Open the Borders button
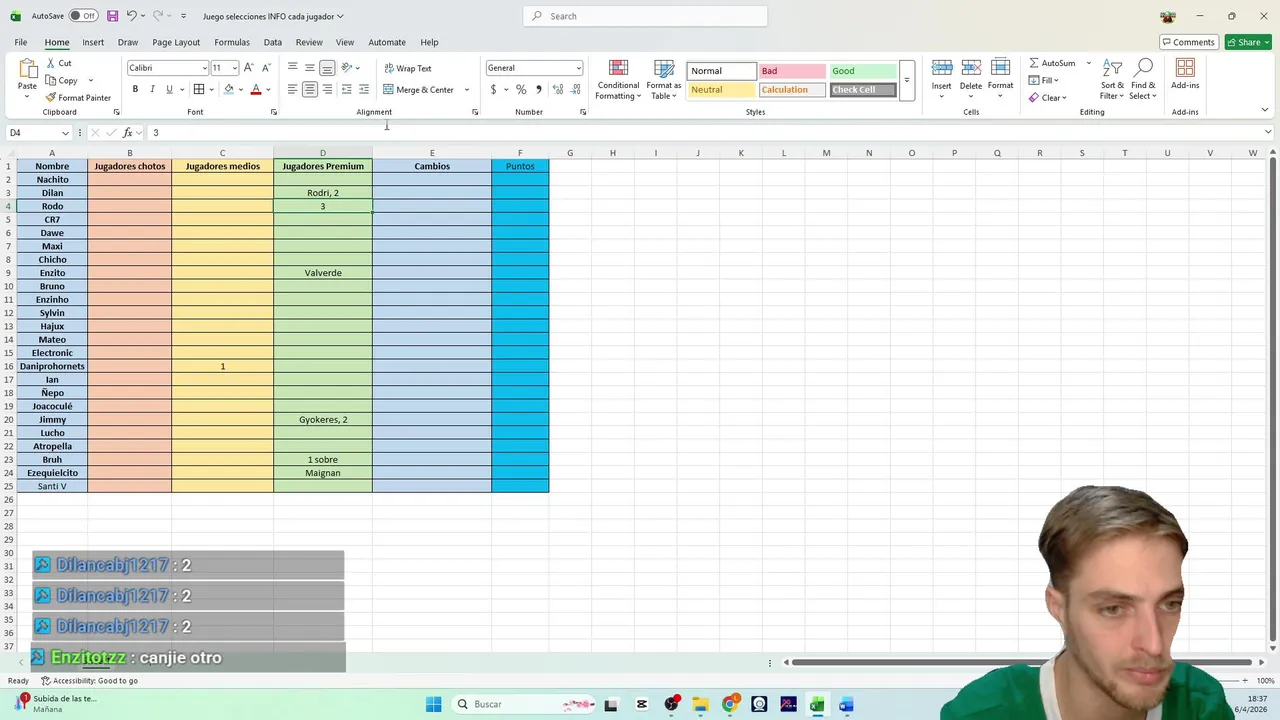1280x720 pixels. coord(199,89)
